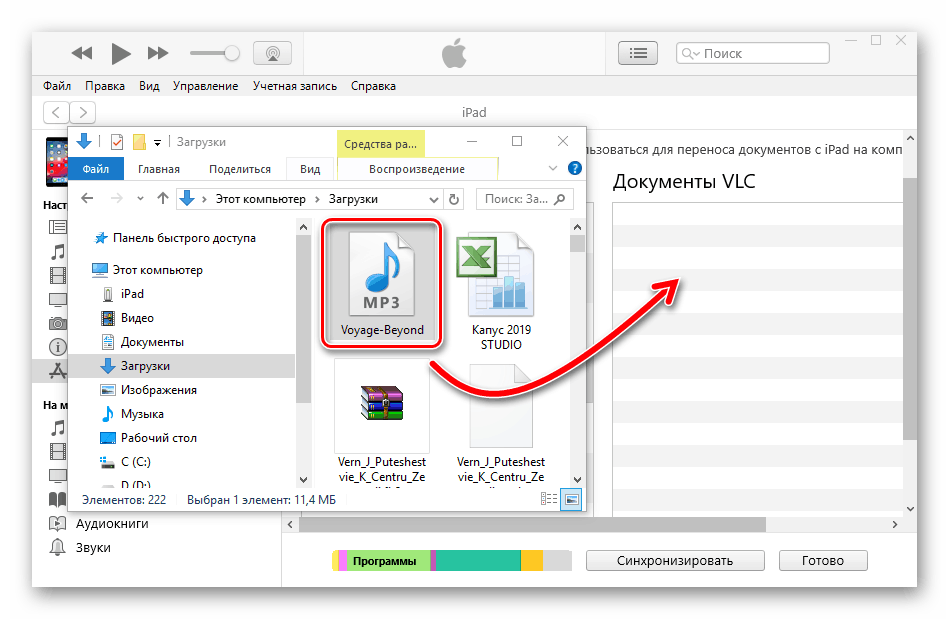Open Видео in the Explorer navigation tree
949x619 pixels.
(137, 318)
